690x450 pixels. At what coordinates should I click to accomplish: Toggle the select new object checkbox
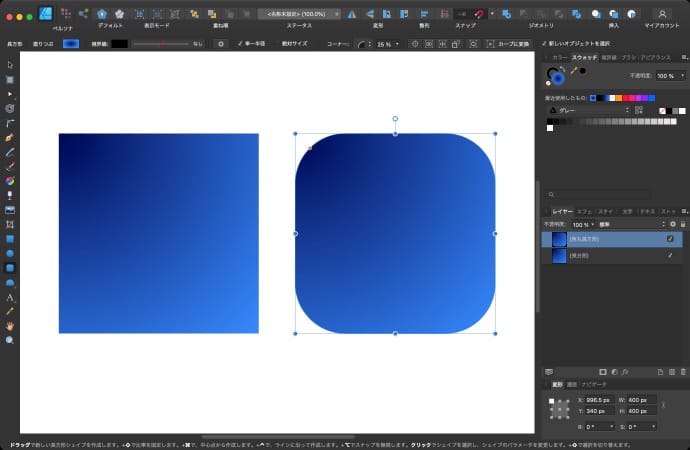[544, 44]
